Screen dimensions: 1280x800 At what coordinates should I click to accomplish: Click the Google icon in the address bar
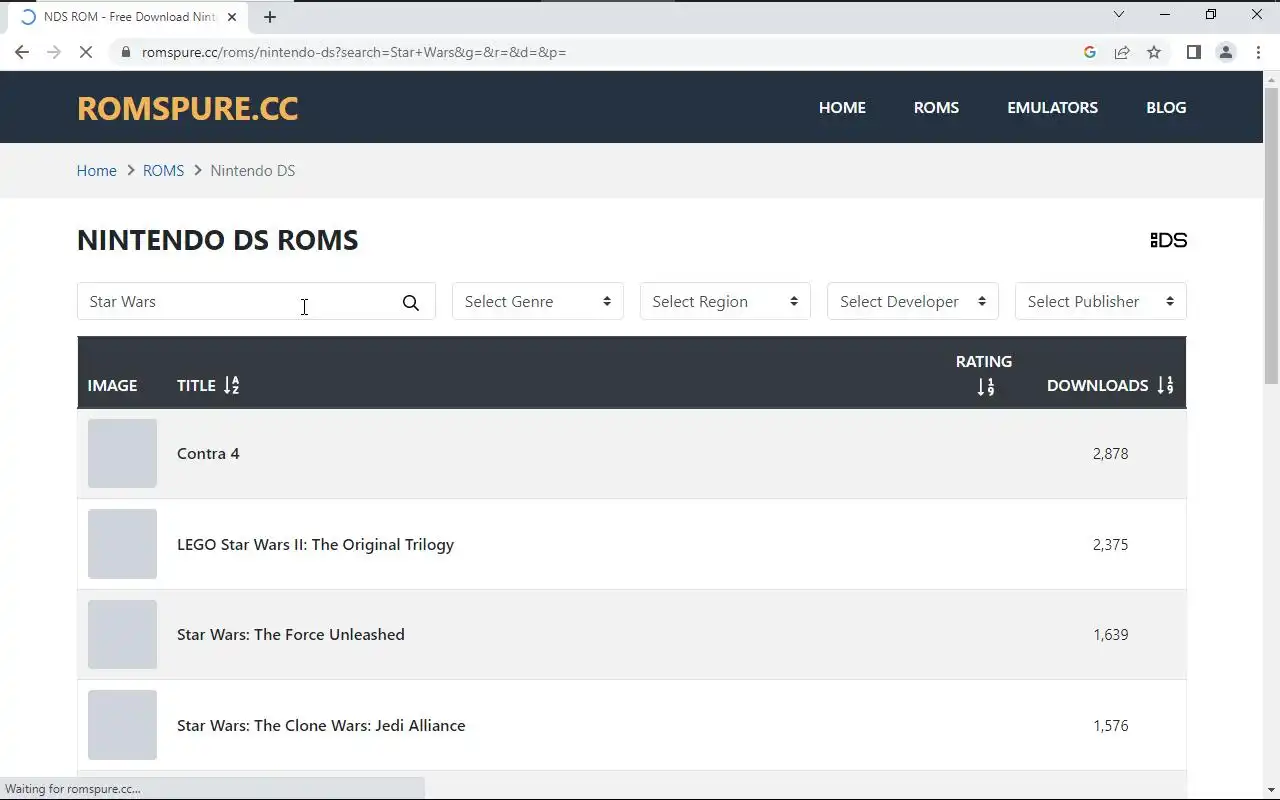tap(1090, 52)
